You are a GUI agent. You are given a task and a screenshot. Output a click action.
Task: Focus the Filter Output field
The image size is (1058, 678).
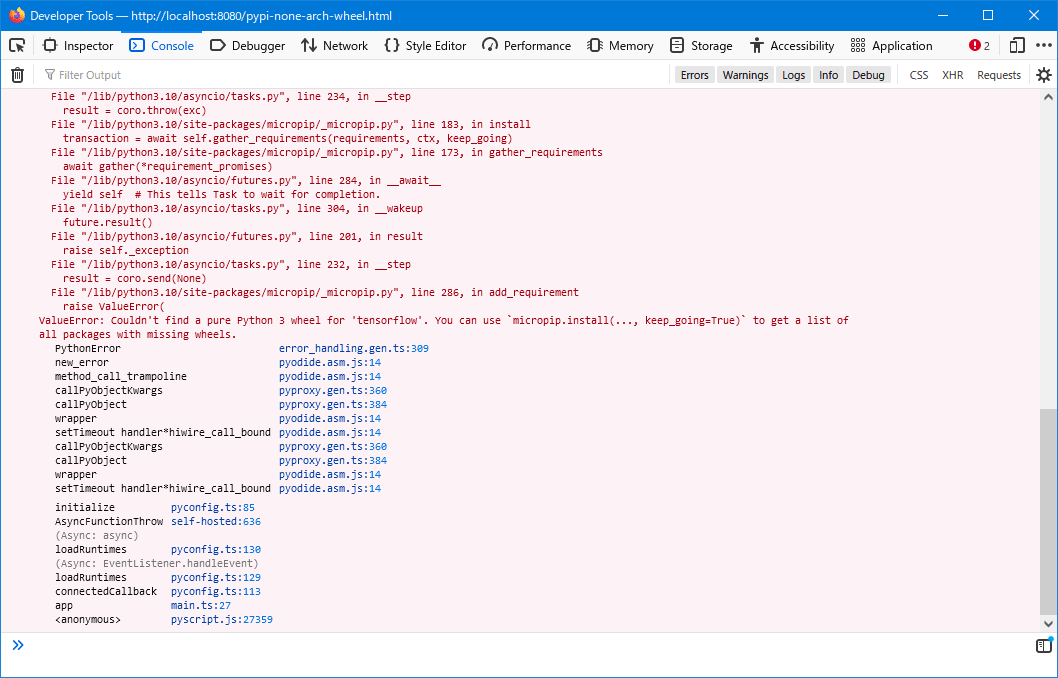click(354, 75)
